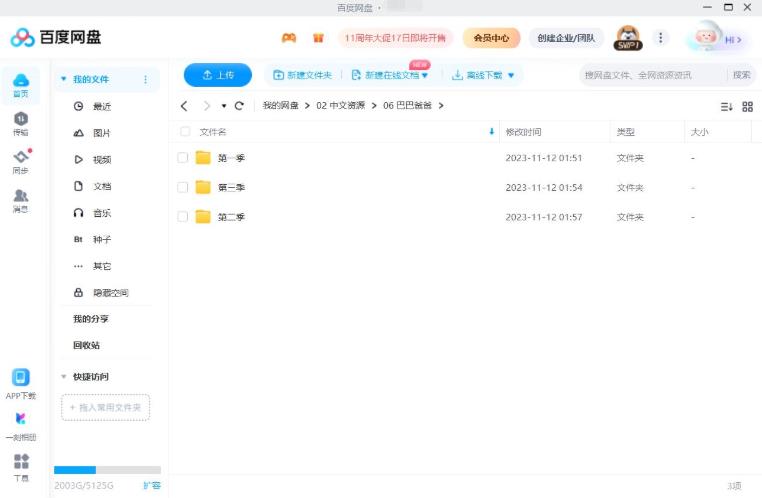This screenshot has width=762, height=498.
Task: Open the folder modified at 01:57
Action: 203,217
